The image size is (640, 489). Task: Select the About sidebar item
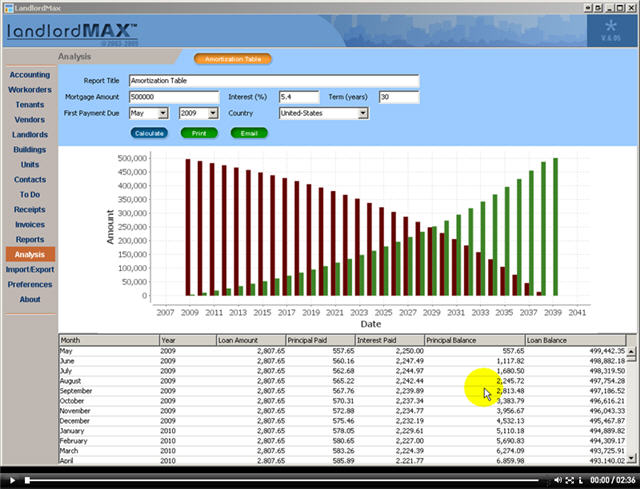tap(30, 300)
